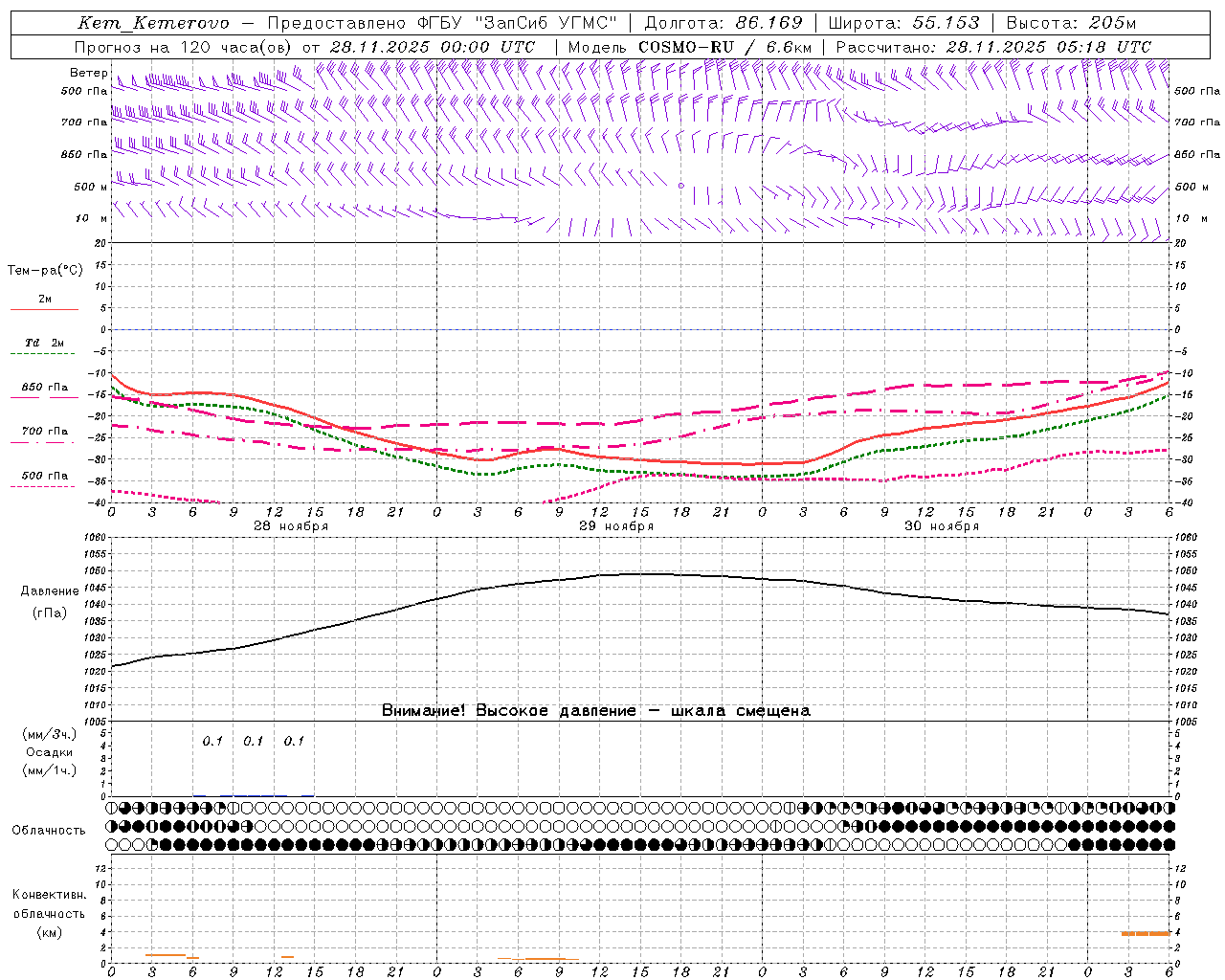Click the longitude value "Долгота: 86.169"
Screen dimensions: 1225x980
pyautogui.click(x=724, y=23)
